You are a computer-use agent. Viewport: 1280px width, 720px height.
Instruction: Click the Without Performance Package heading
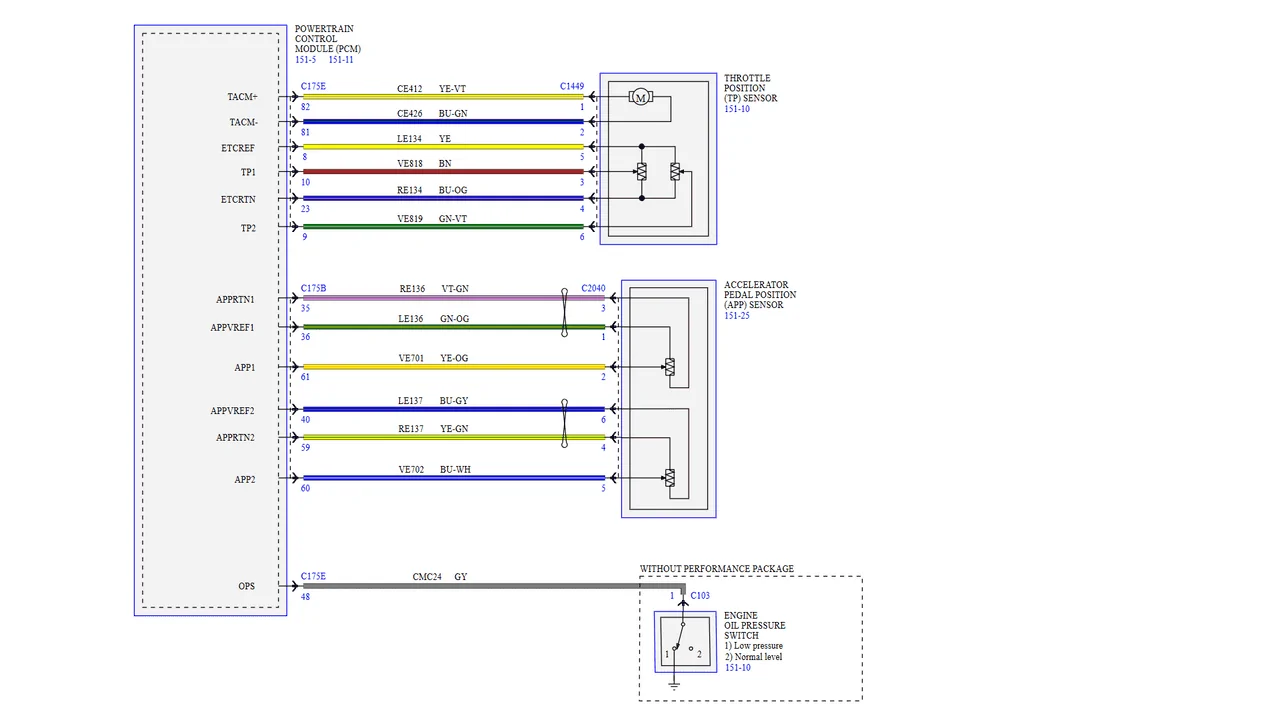717,569
